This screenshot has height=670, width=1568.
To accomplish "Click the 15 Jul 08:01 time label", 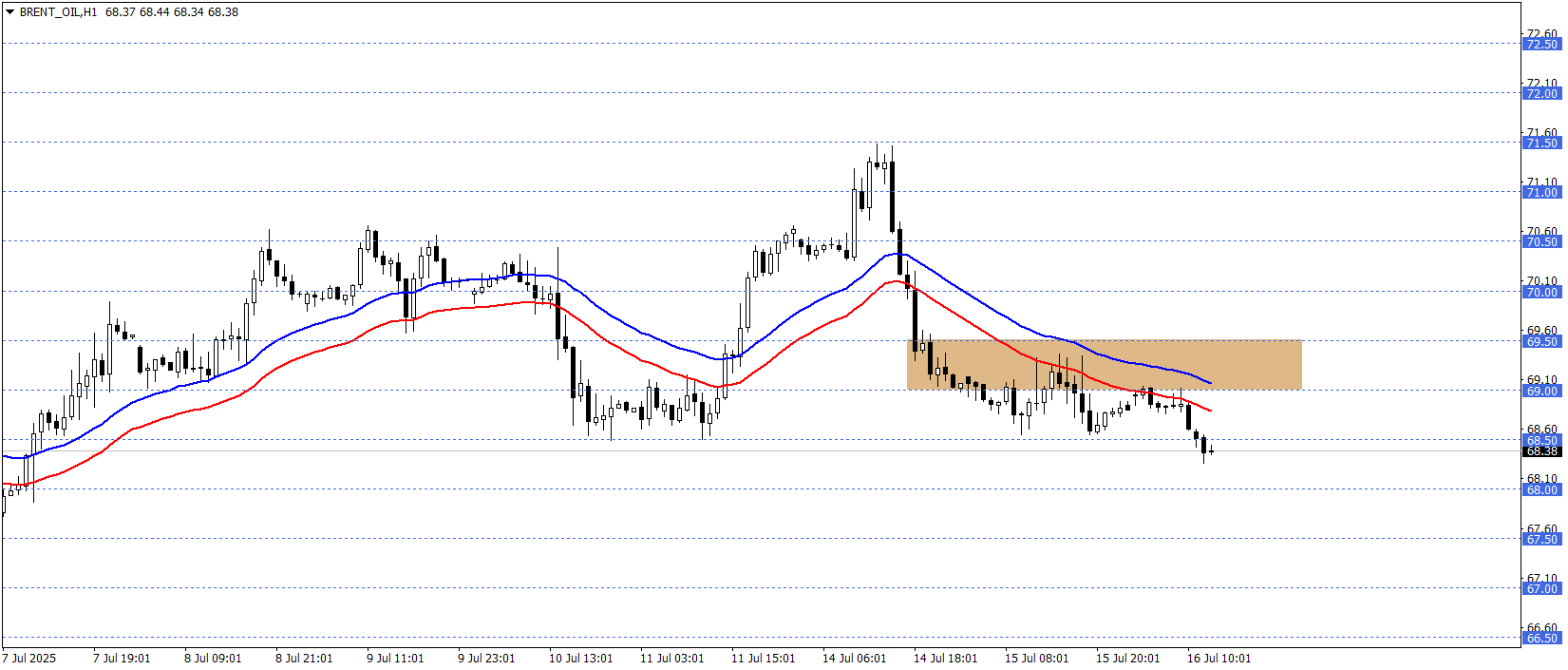I will 1036,658.
